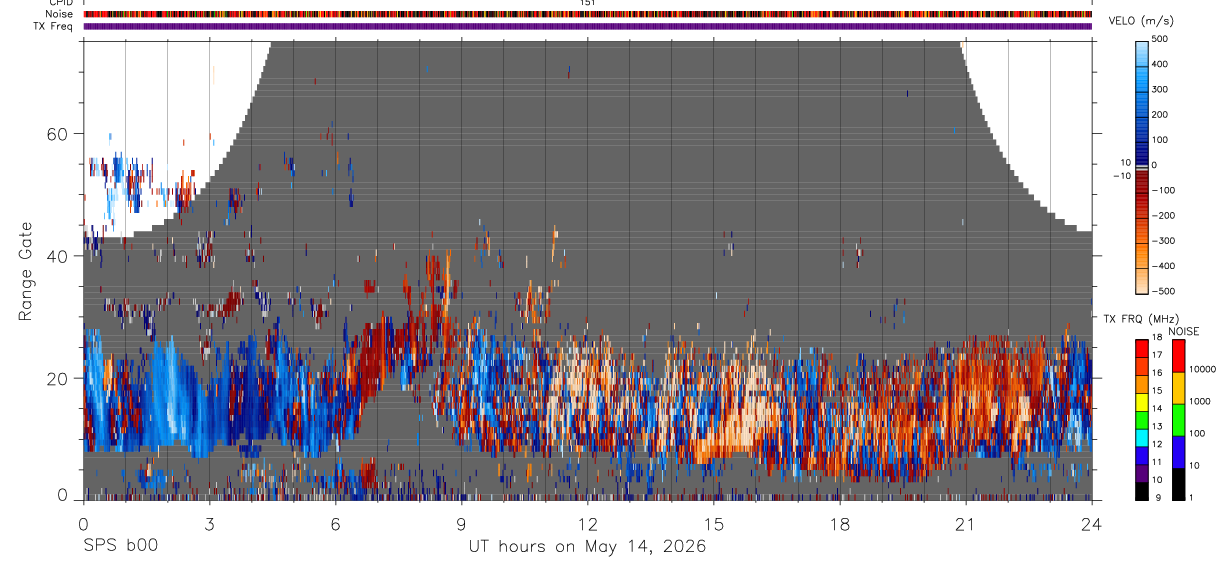Click the SPS b00 label
The width and height of the screenshot is (1228, 567).
coord(121,547)
